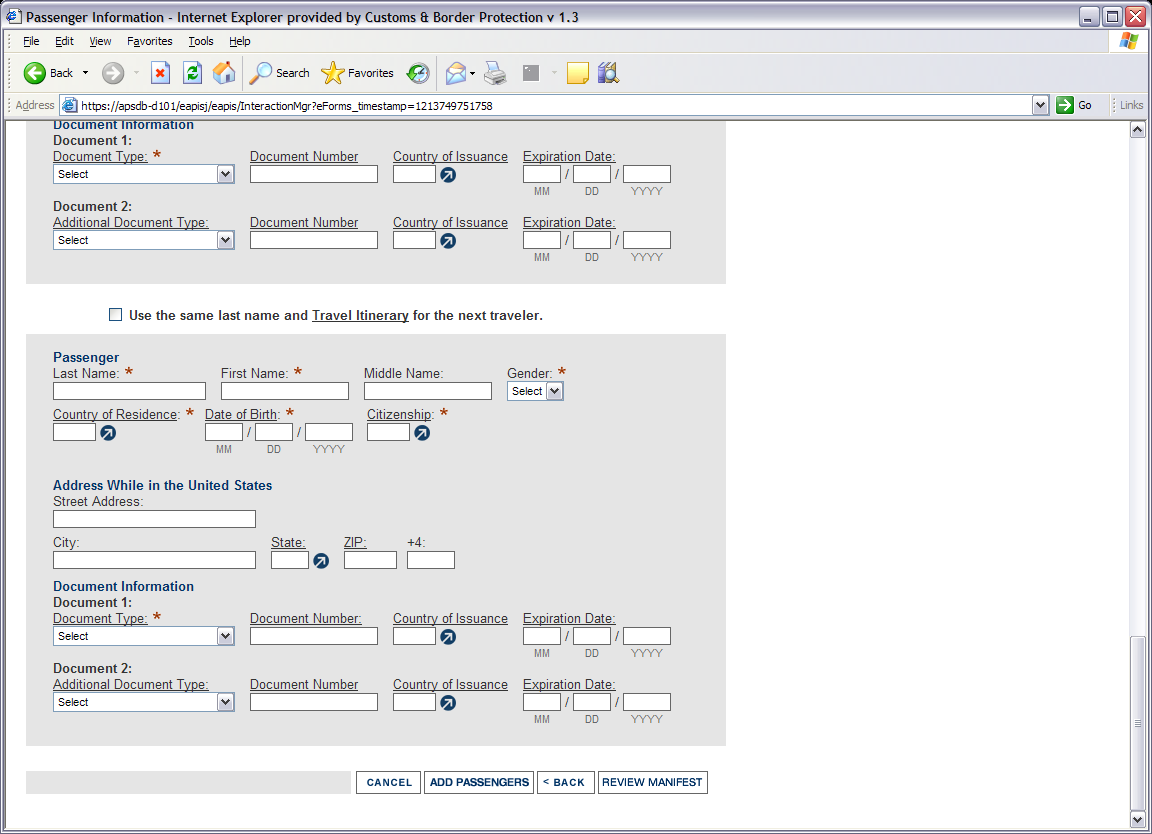Open lookup for bottom Document 1 Country of Issuance
Viewport: 1152px width, 834px height.
(448, 637)
